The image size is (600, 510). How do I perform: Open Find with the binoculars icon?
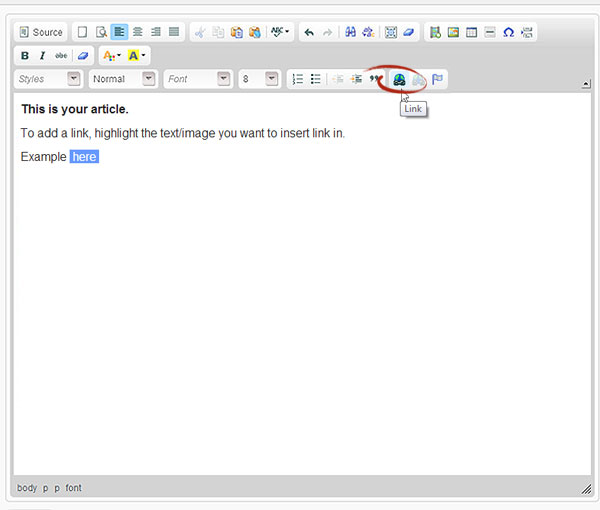(351, 32)
